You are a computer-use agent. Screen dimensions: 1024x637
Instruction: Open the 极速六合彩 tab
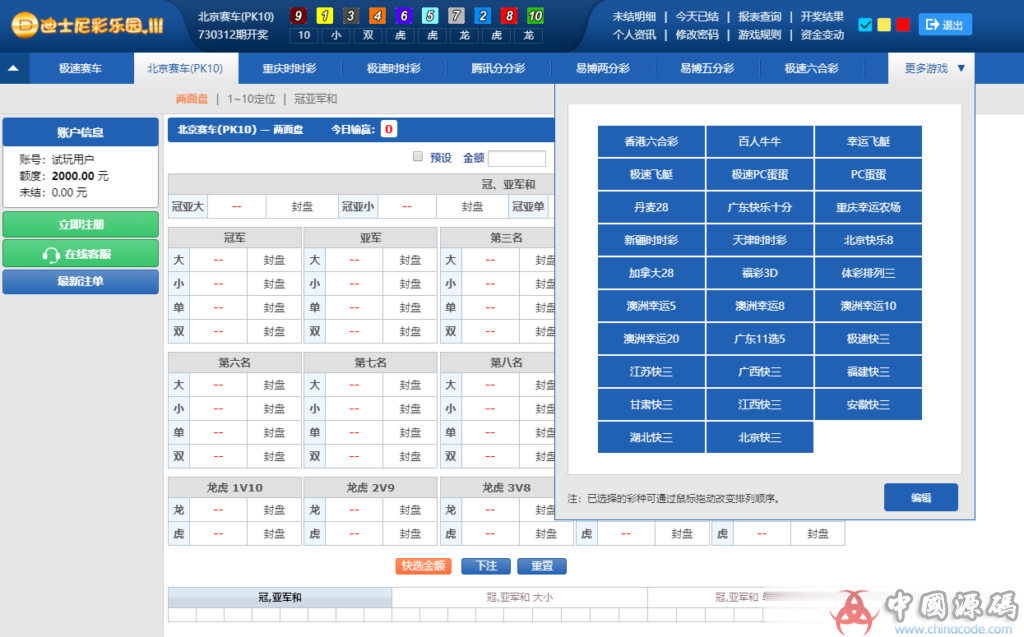point(812,68)
